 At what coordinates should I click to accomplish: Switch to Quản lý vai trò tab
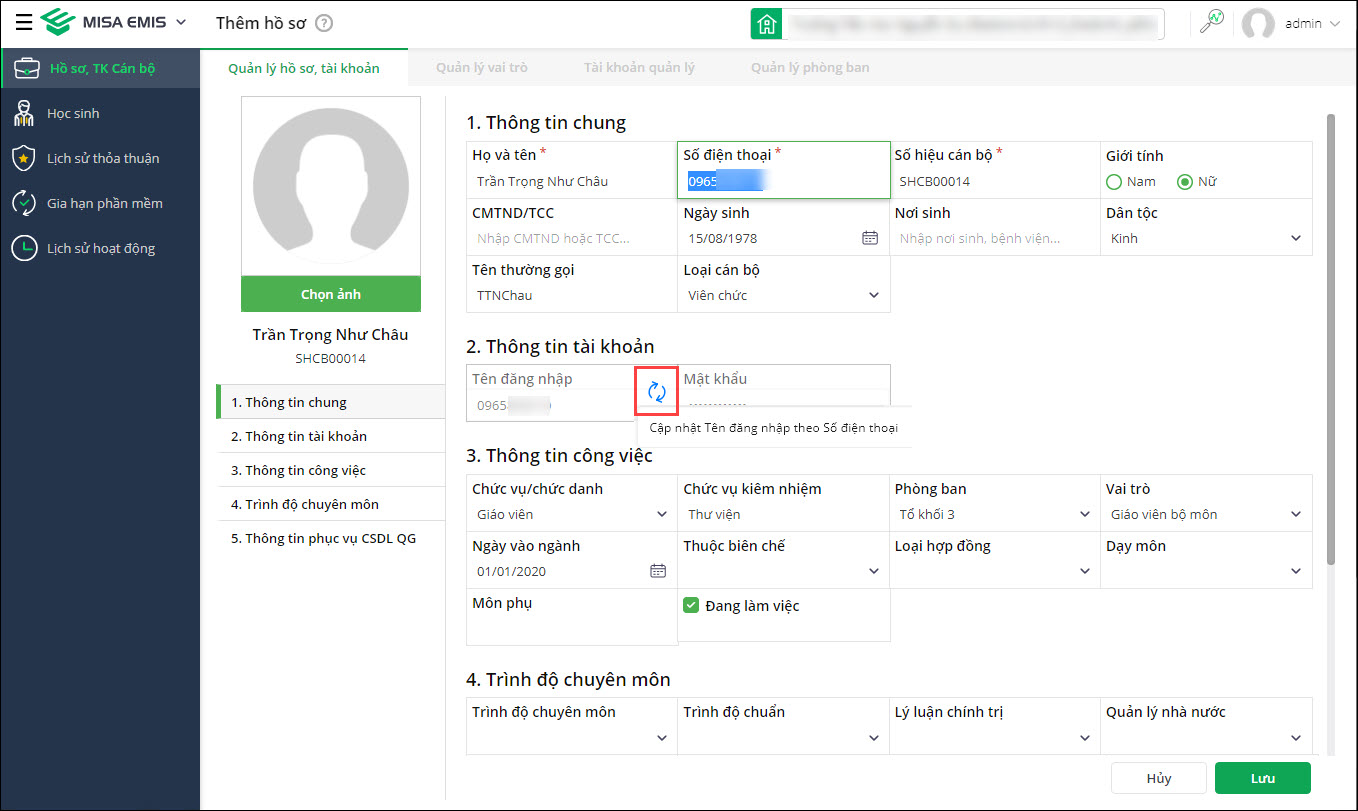click(482, 68)
